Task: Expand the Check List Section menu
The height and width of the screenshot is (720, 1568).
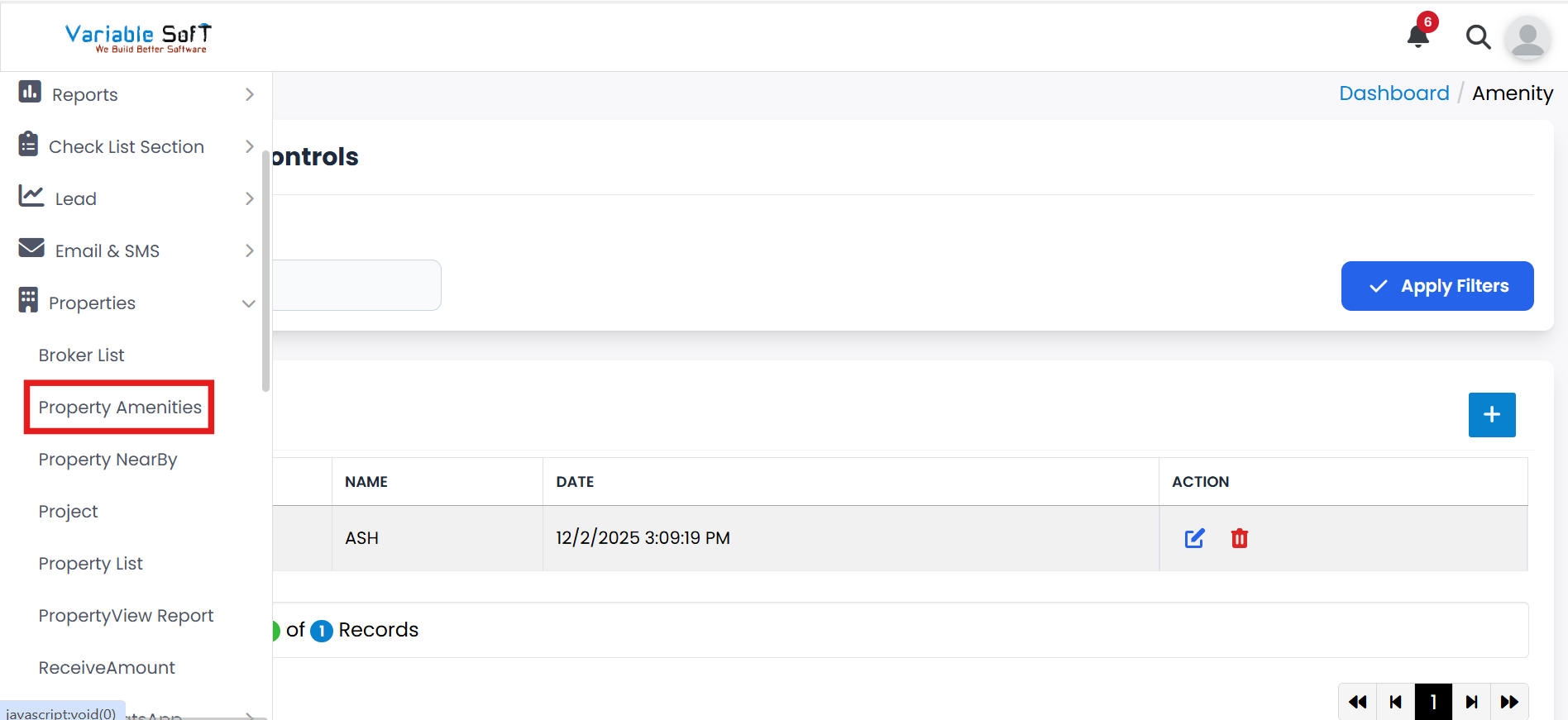Action: pyautogui.click(x=136, y=147)
